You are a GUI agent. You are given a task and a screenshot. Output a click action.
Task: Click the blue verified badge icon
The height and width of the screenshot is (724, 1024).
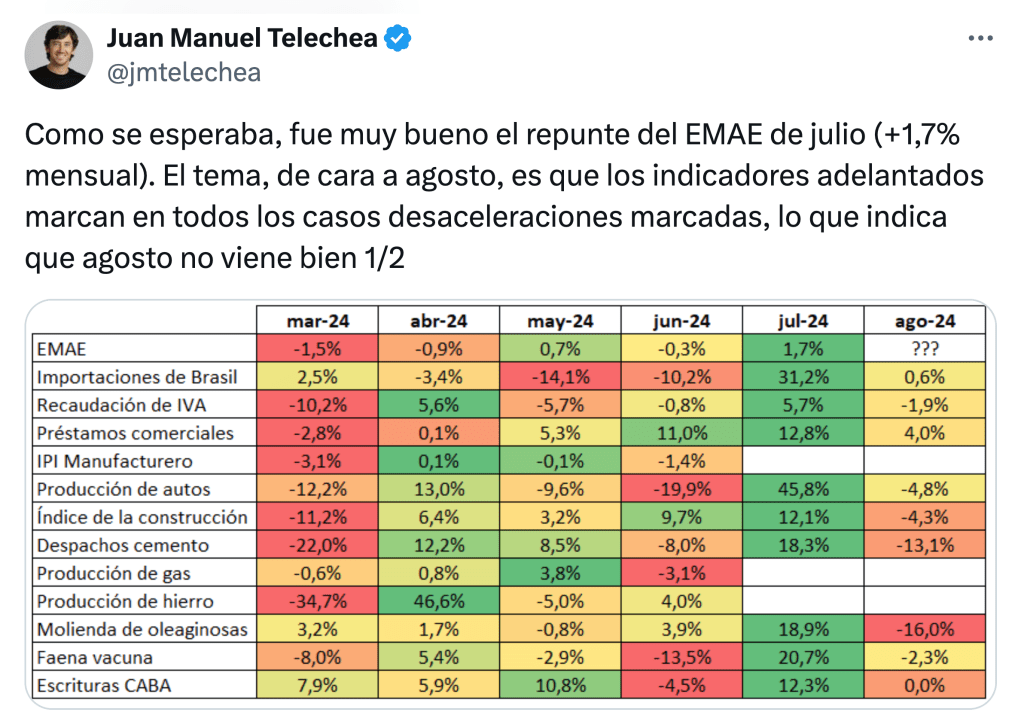pos(399,39)
